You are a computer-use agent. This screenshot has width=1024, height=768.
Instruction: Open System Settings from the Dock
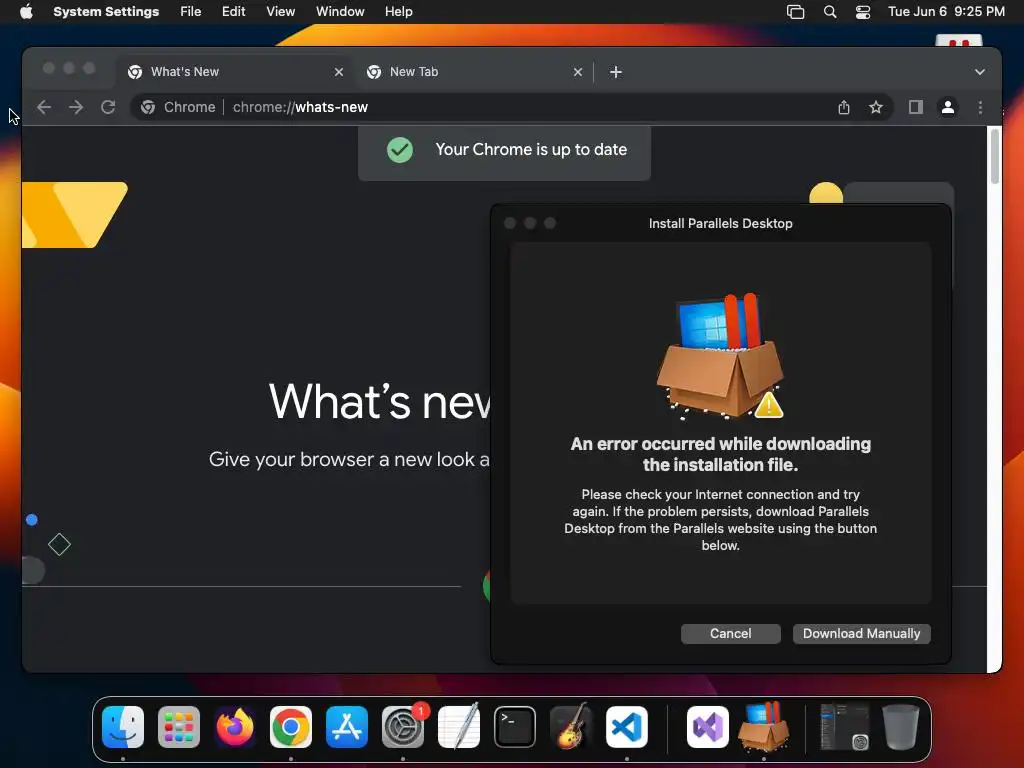click(403, 727)
